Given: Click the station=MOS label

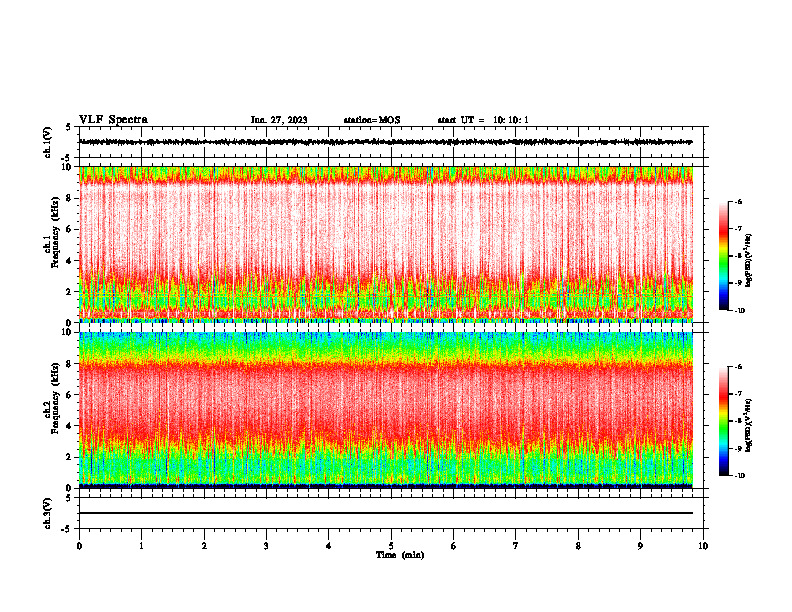Looking at the screenshot, I should click(x=372, y=120).
